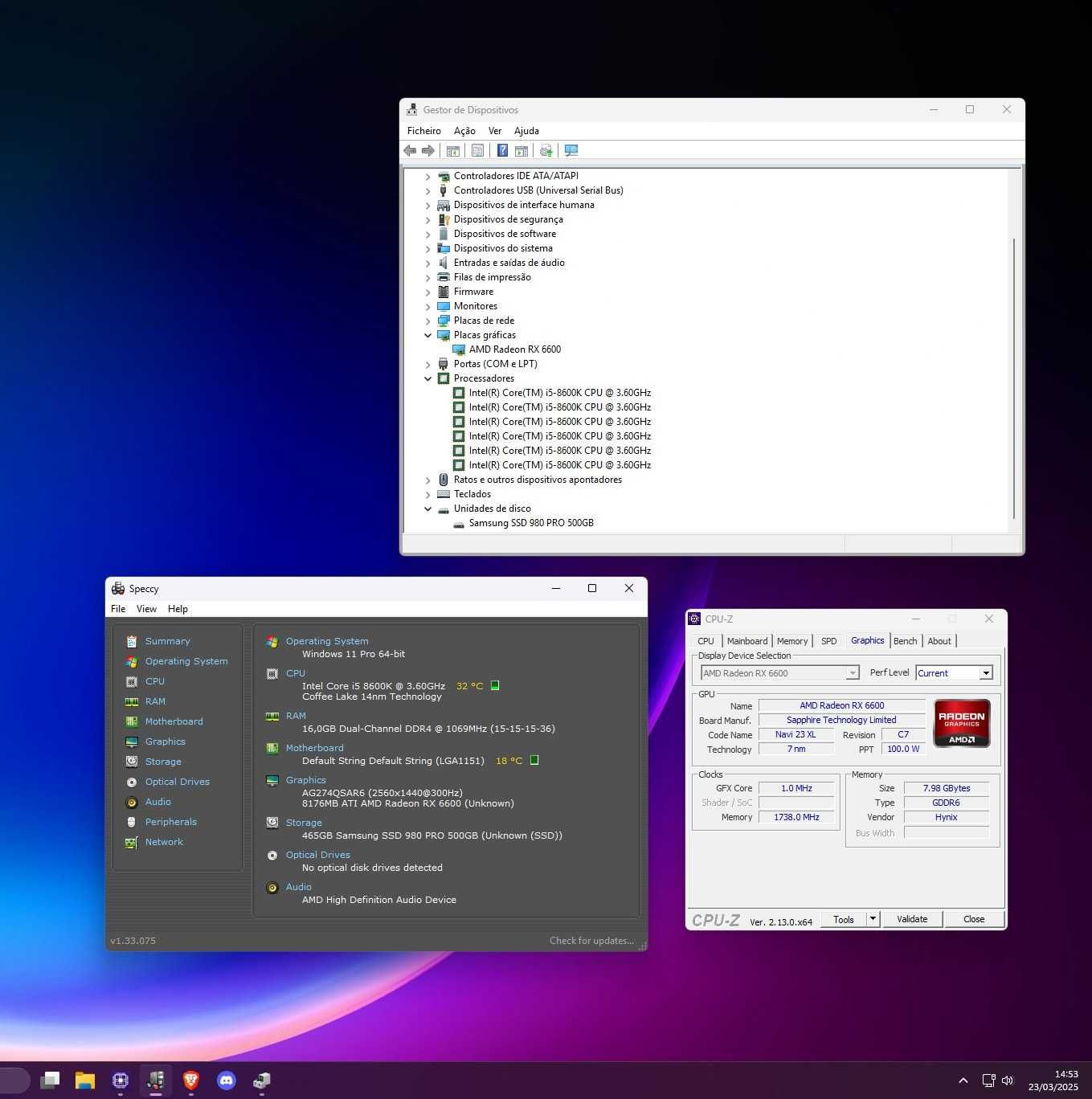Open the Storage heading link in Speccy summary
The width and height of the screenshot is (1092, 1099).
coord(304,823)
